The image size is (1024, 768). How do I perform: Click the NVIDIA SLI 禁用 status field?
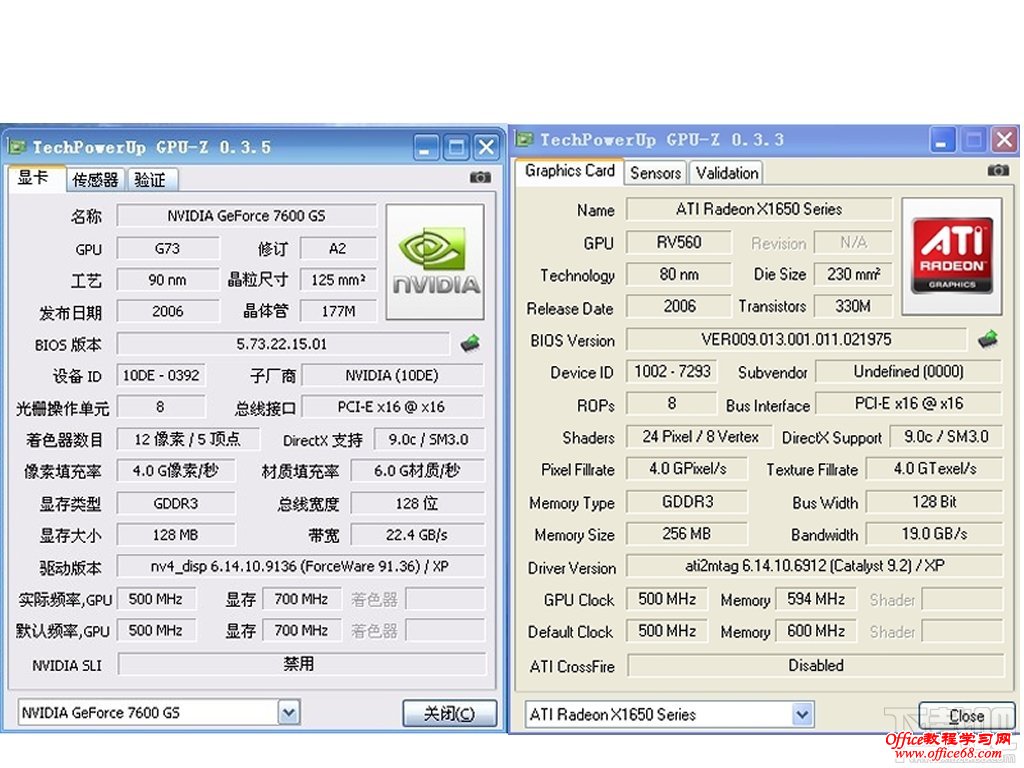pos(301,664)
